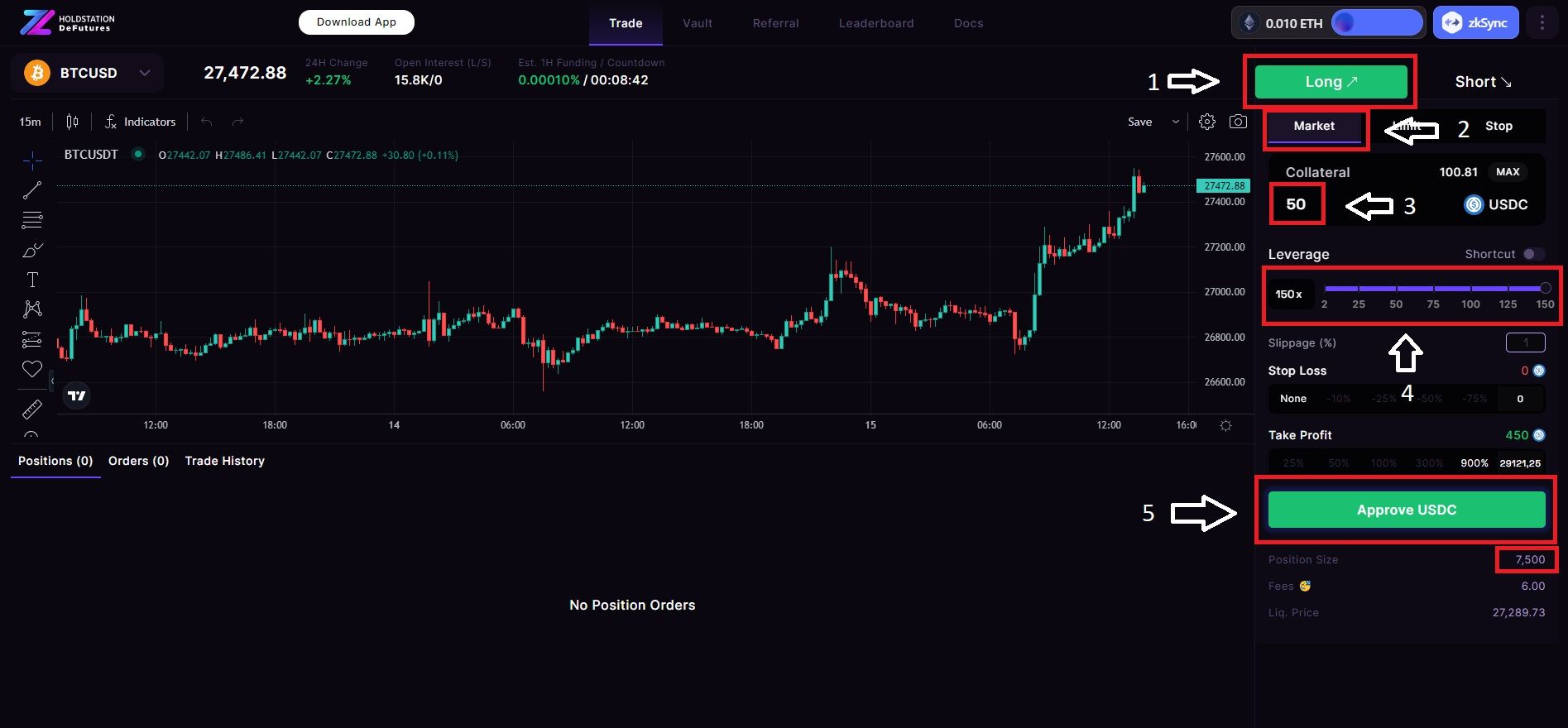The height and width of the screenshot is (728, 1568).
Task: Open the chart patterns tool
Action: pyautogui.click(x=32, y=309)
